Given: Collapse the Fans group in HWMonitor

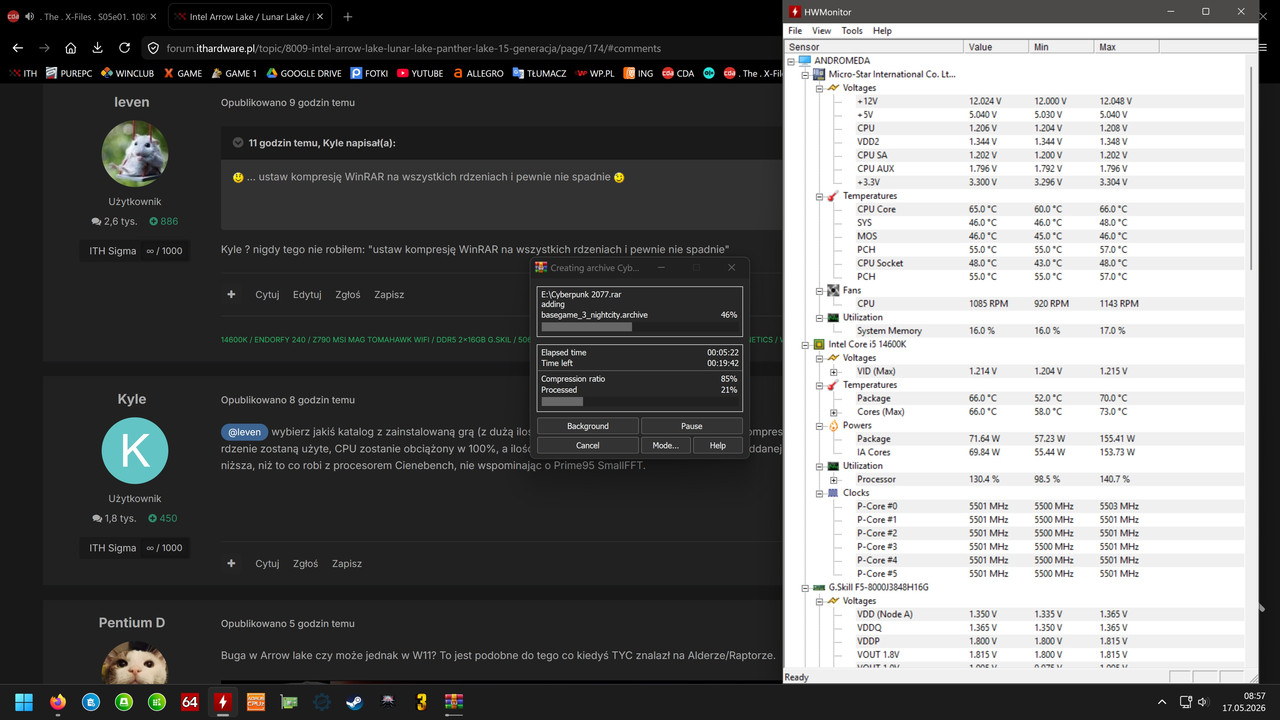Looking at the screenshot, I should point(820,290).
